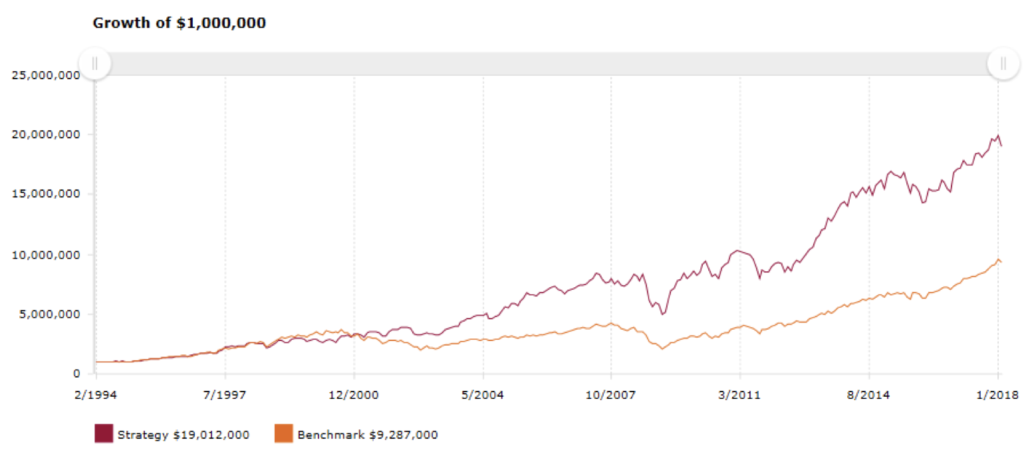Click the Growth of $1,000,000 chart title
Image resolution: width=1024 pixels, height=460 pixels.
(180, 24)
